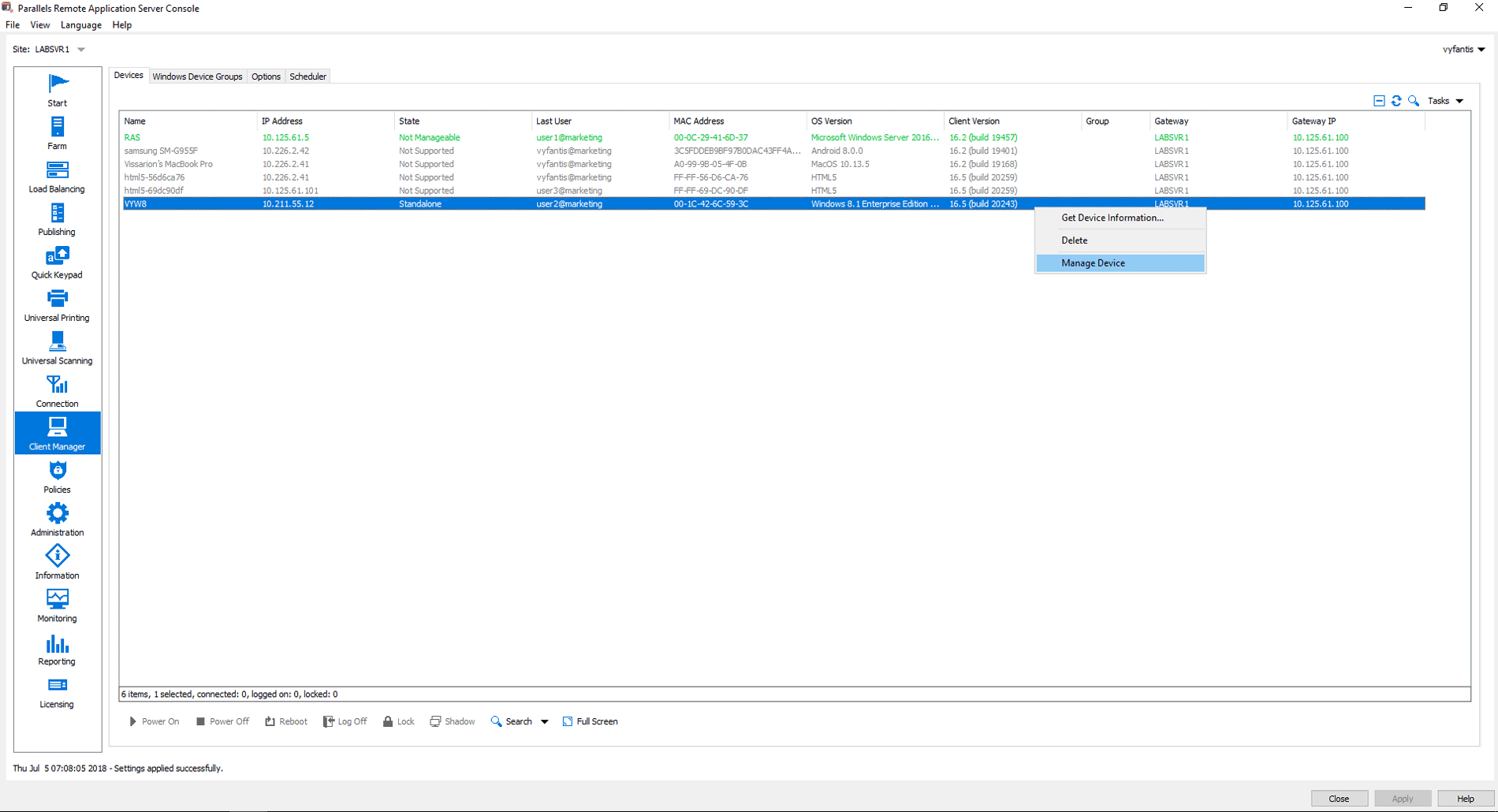Choose Delete from context menu
This screenshot has width=1498, height=812.
pos(1120,240)
